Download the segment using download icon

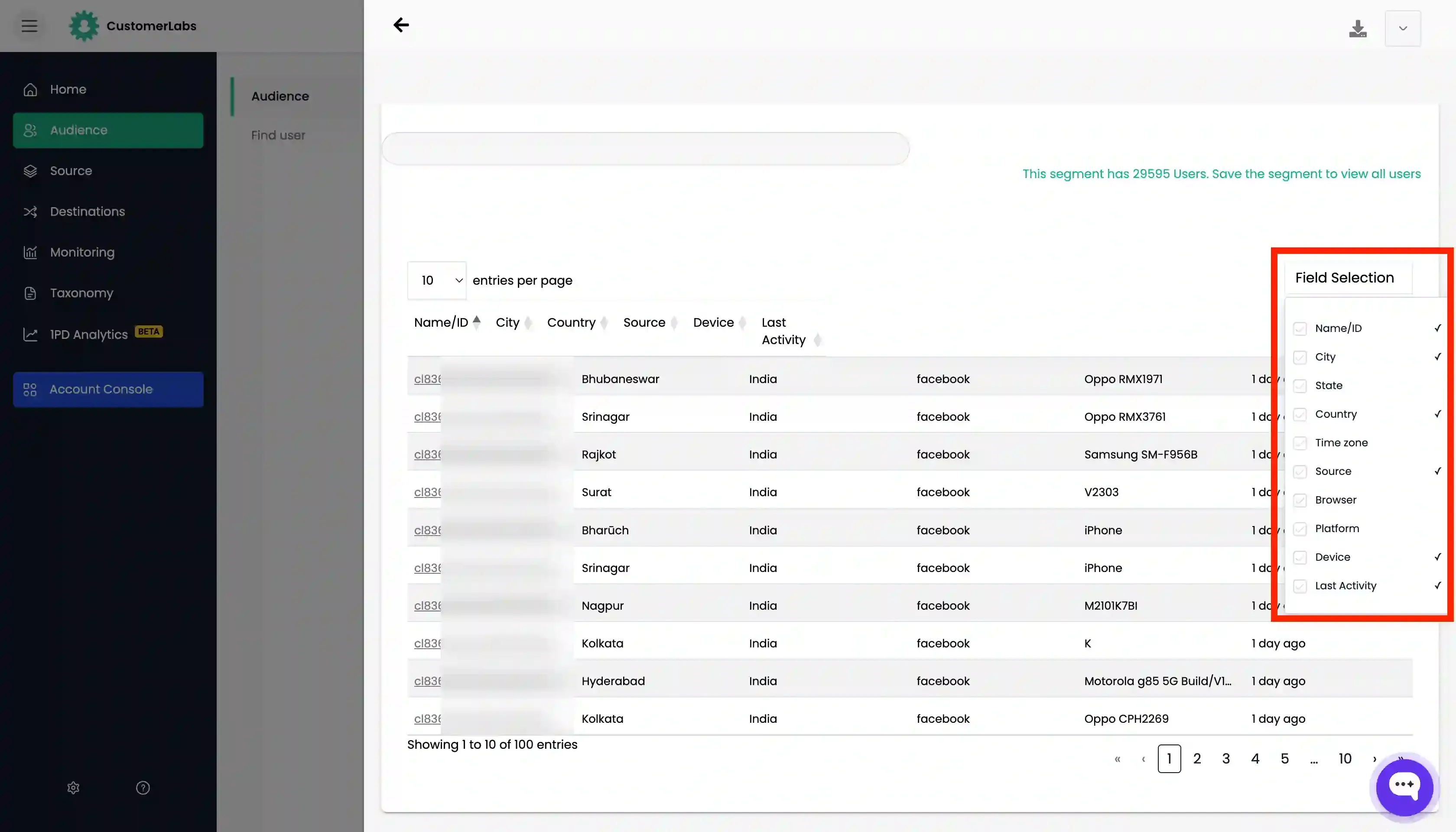pos(1358,29)
